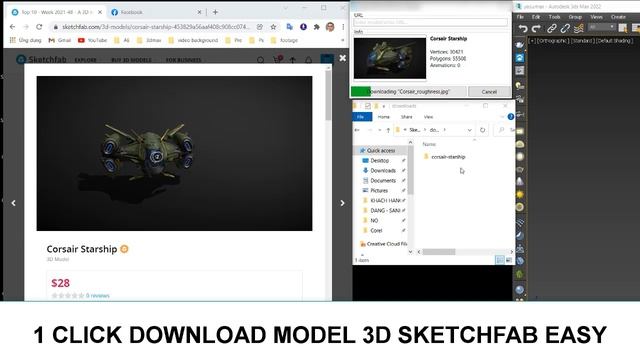This screenshot has width=640, height=360.
Task: Open the footage bookmarks folder
Action: click(284, 40)
